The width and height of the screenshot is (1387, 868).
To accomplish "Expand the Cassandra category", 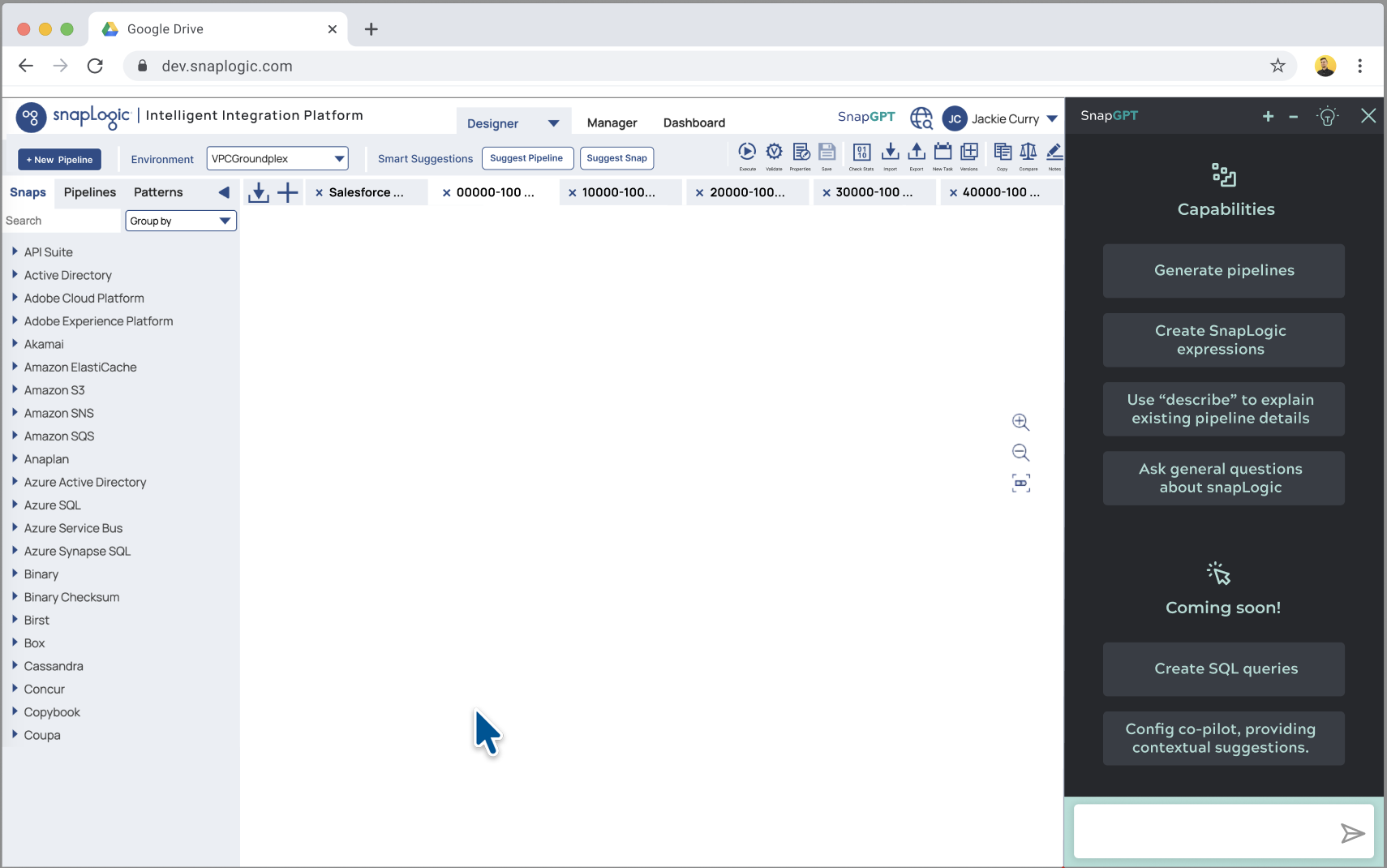I will (x=15, y=665).
